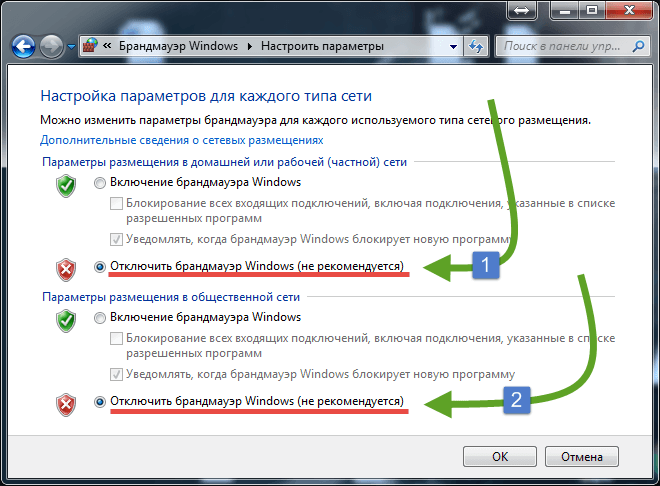Viewport: 660px width, 486px height.
Task: Close the firewall settings window
Action: tap(629, 11)
